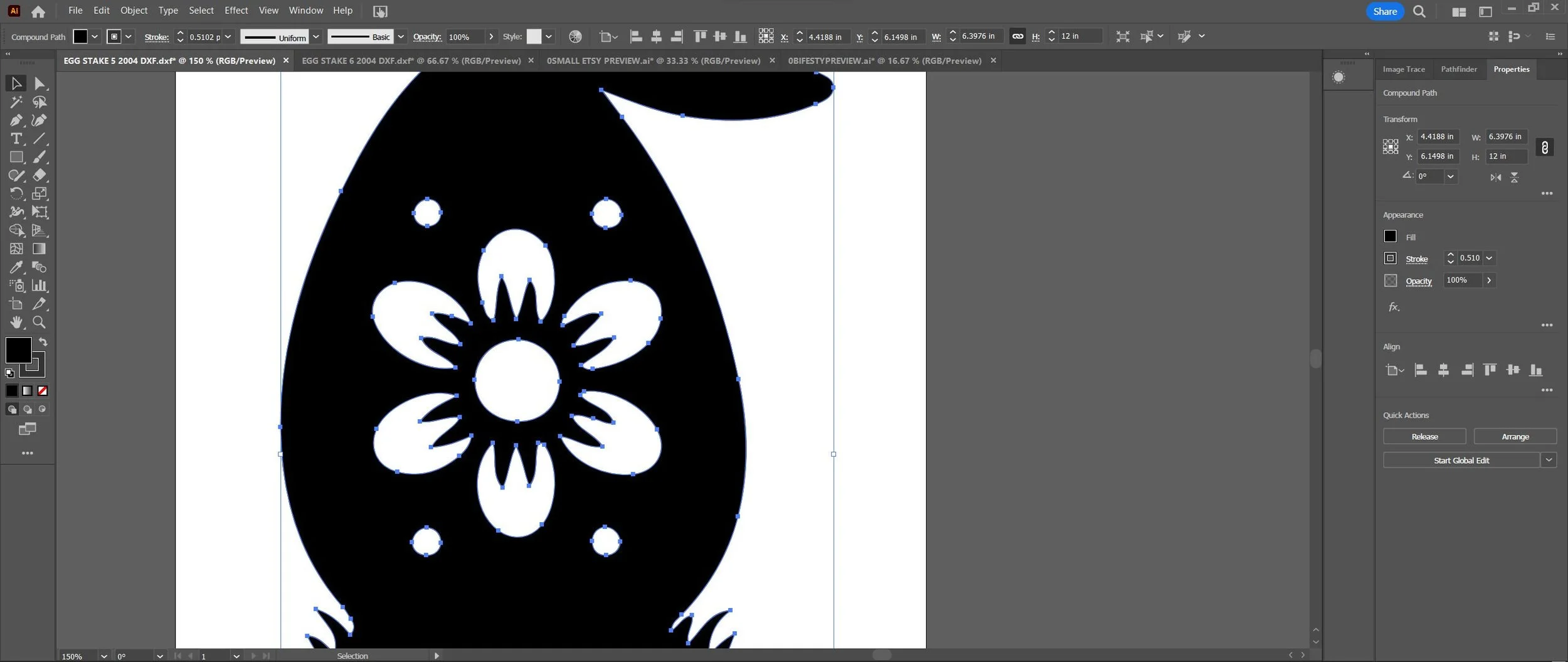Select the Hand tool

click(16, 323)
